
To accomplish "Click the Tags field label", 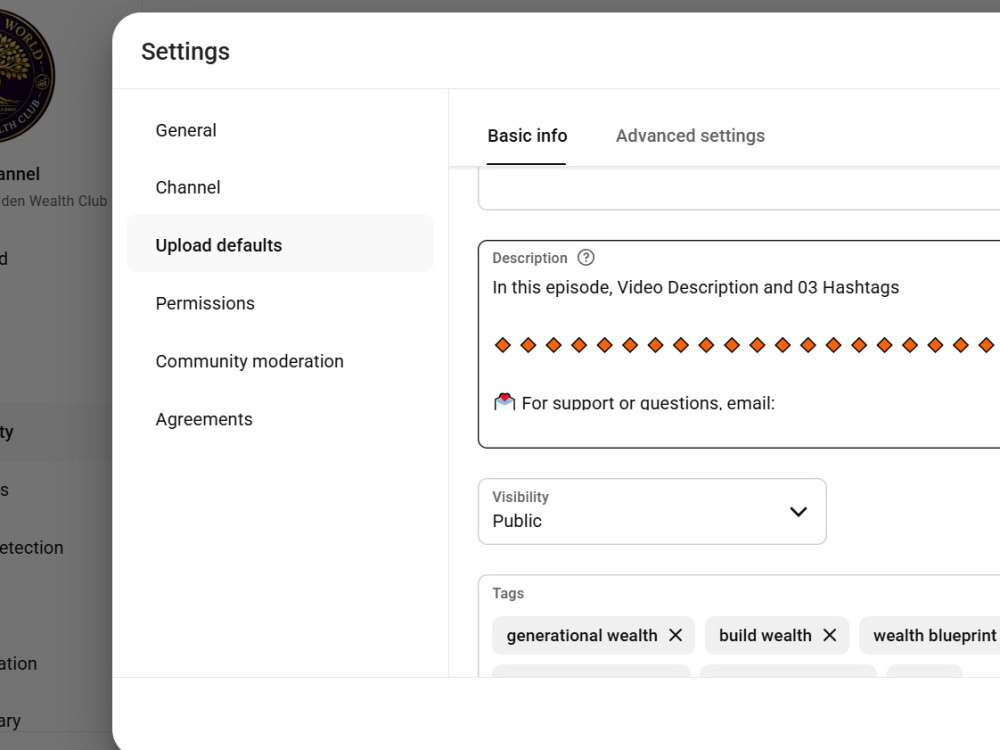I will pyautogui.click(x=508, y=593).
